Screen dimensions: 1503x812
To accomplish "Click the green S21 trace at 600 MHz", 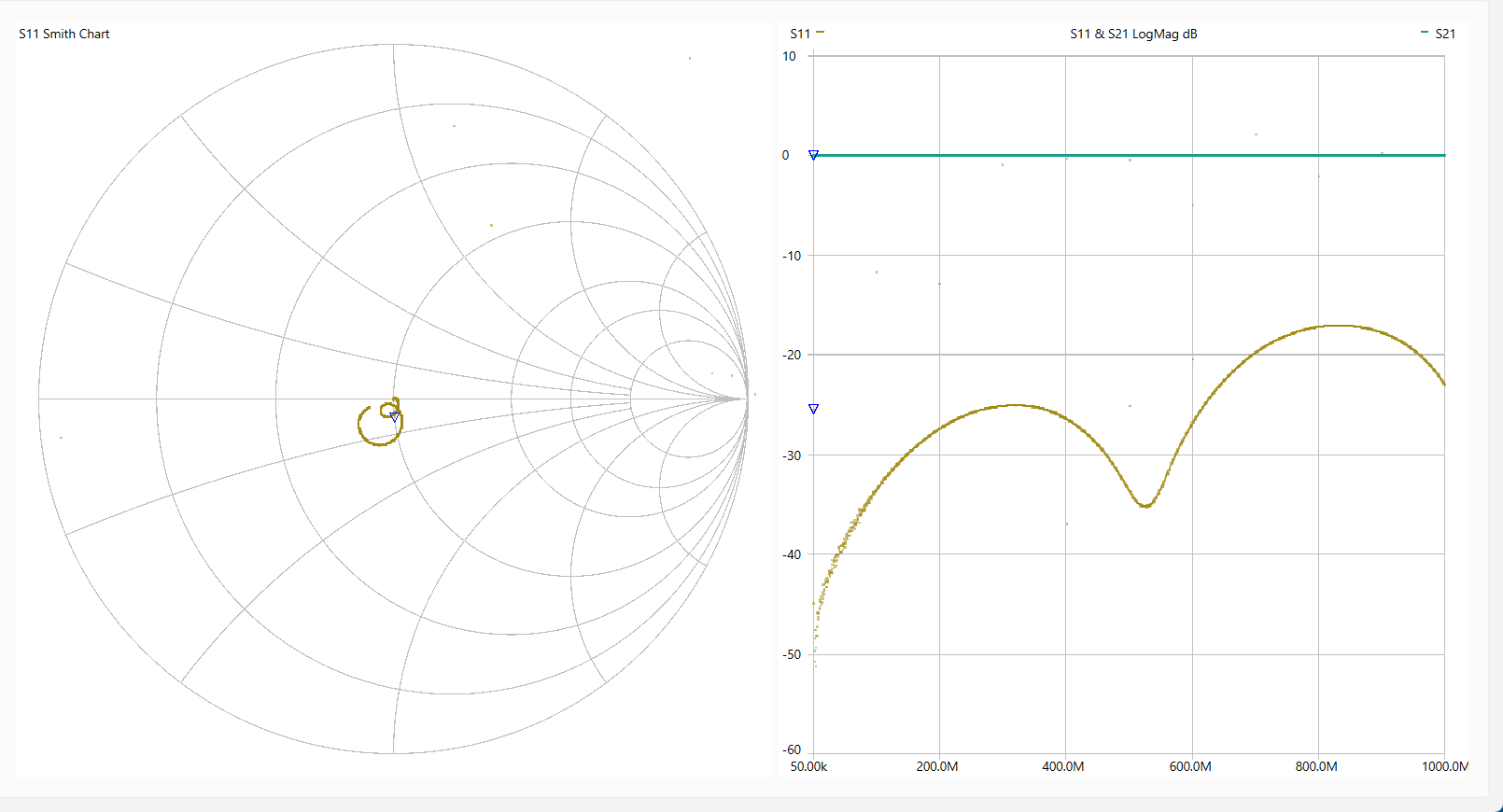I will click(x=1192, y=155).
